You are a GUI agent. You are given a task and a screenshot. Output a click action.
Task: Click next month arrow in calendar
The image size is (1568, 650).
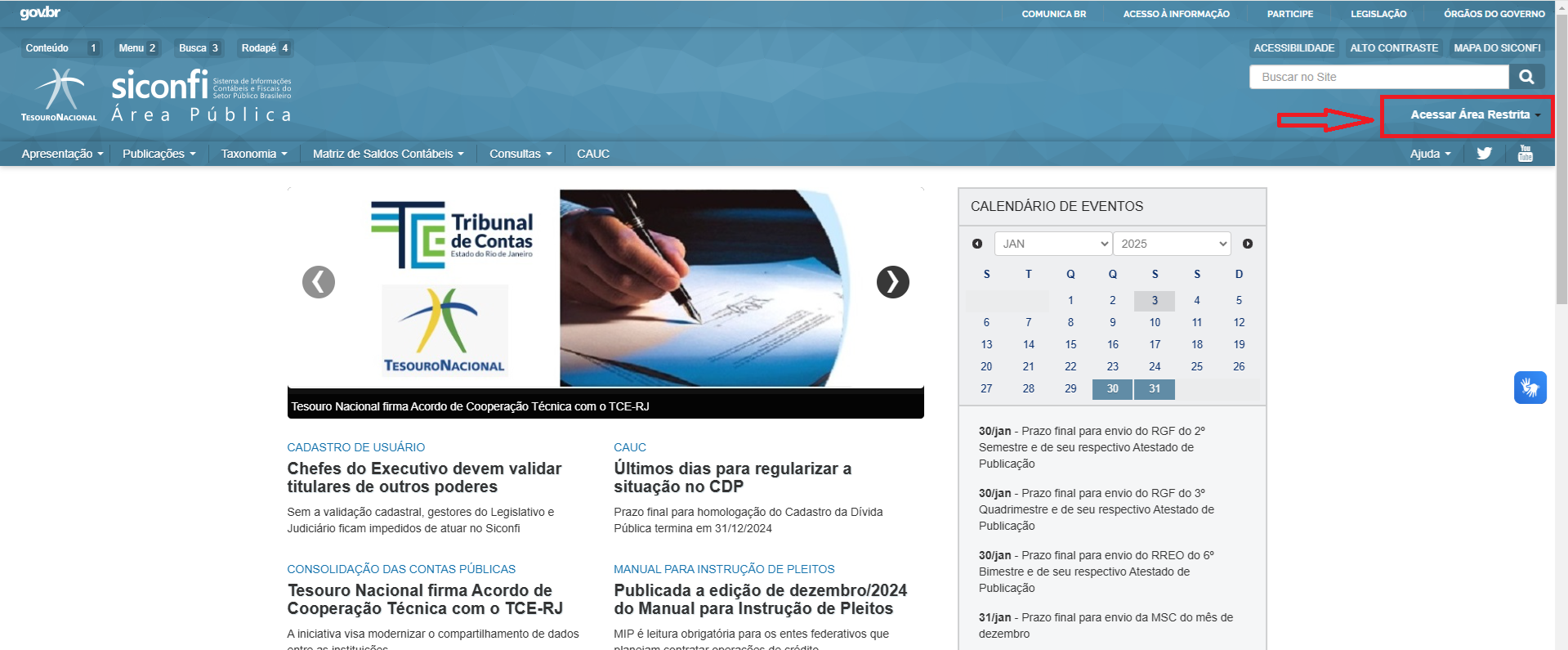[1248, 244]
